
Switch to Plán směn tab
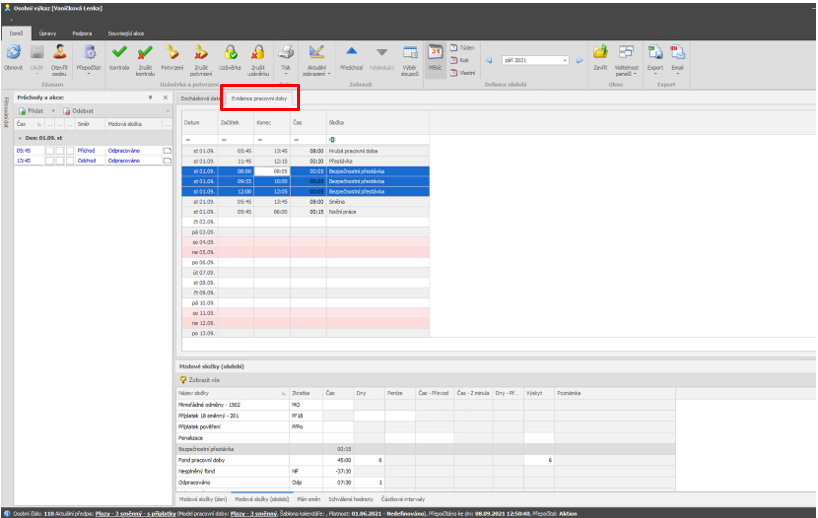coord(309,499)
